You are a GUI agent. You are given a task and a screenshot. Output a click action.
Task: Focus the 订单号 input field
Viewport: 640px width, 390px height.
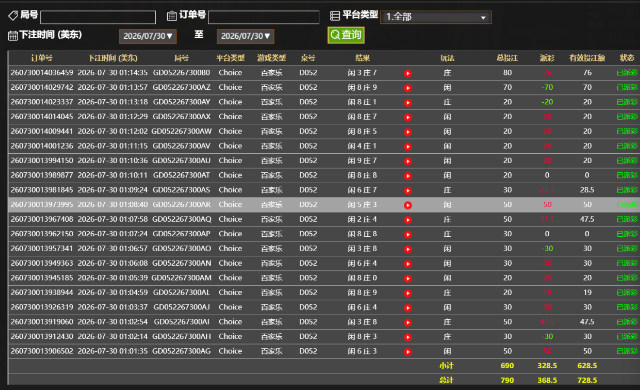(264, 17)
